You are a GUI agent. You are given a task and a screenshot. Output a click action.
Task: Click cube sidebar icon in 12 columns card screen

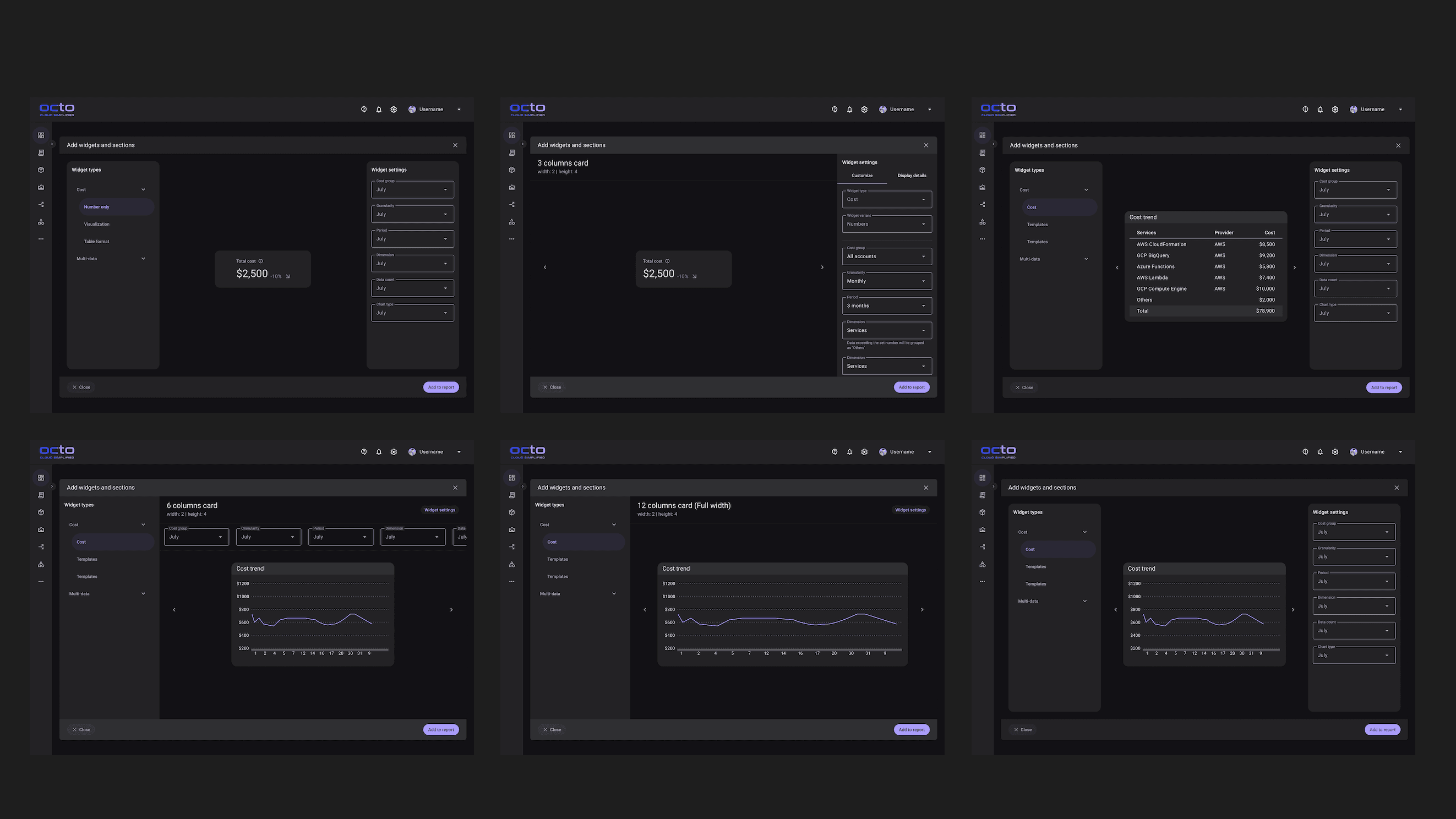[511, 512]
